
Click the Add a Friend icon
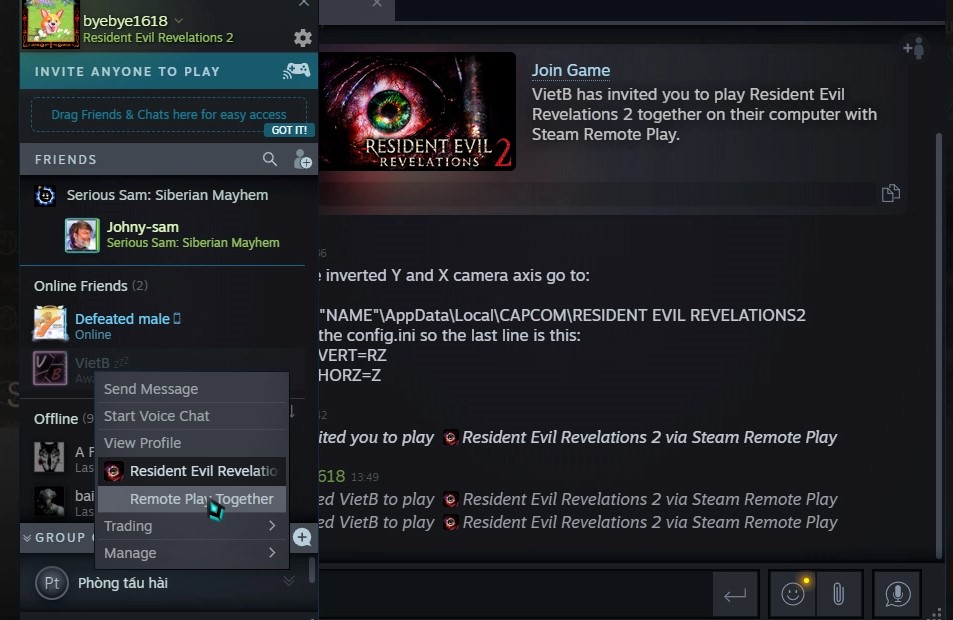point(303,159)
